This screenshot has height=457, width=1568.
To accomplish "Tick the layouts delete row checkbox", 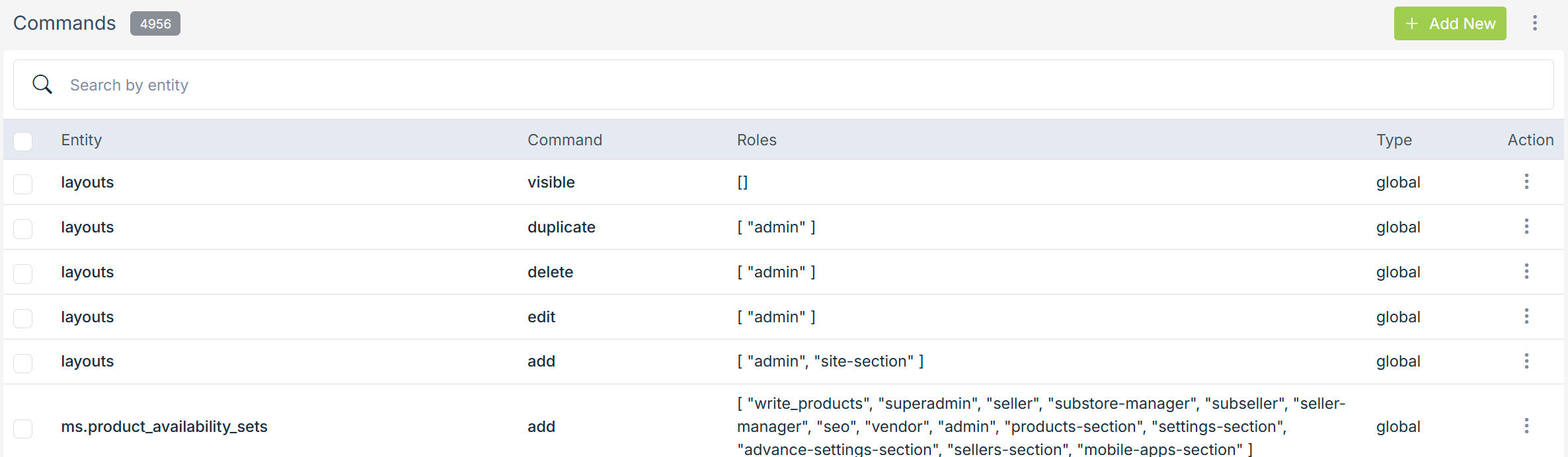I will (x=23, y=273).
